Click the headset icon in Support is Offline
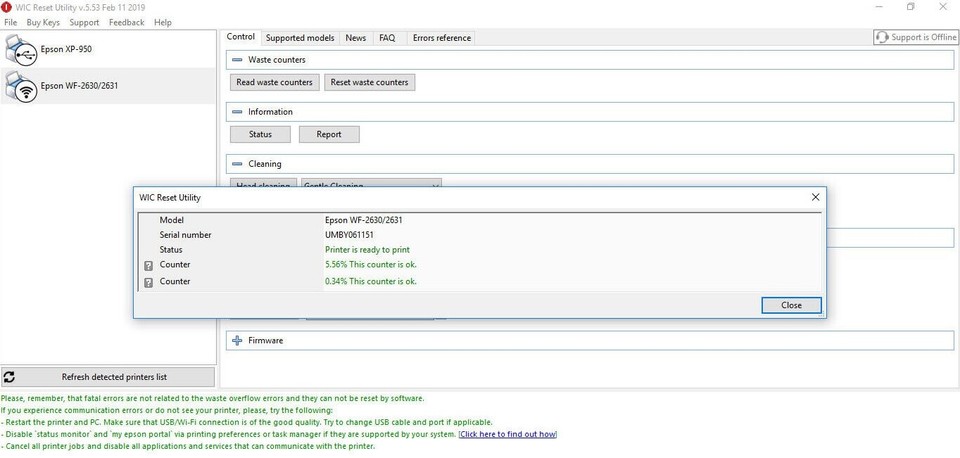 [x=882, y=37]
